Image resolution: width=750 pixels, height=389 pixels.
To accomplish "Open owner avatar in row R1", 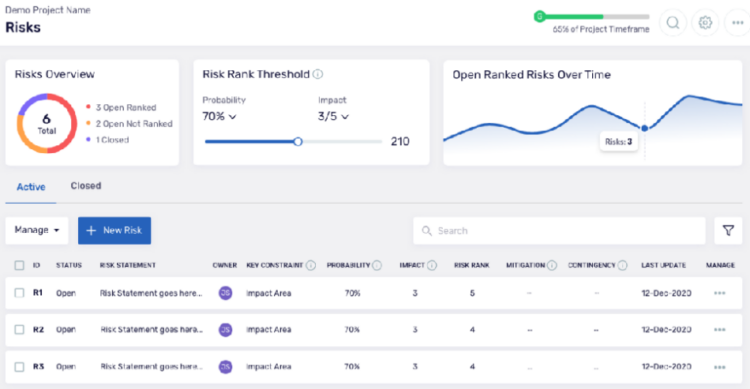I will [226, 293].
